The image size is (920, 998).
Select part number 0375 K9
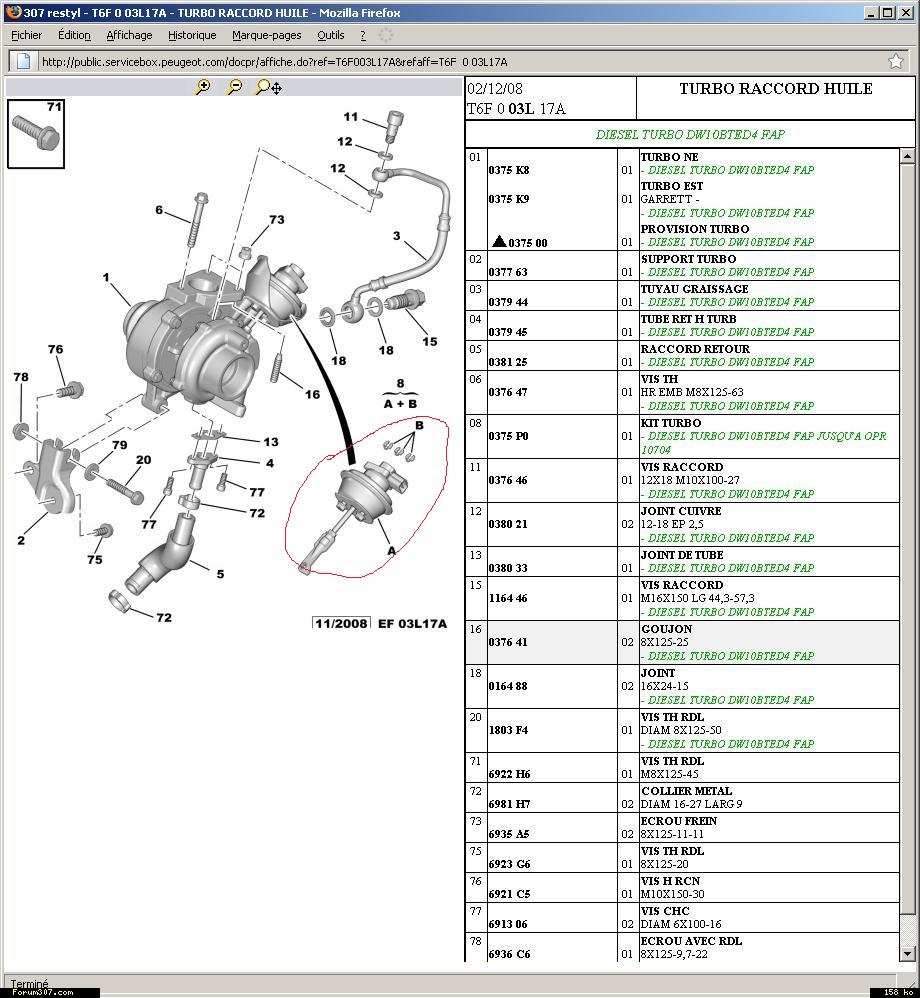coord(509,199)
